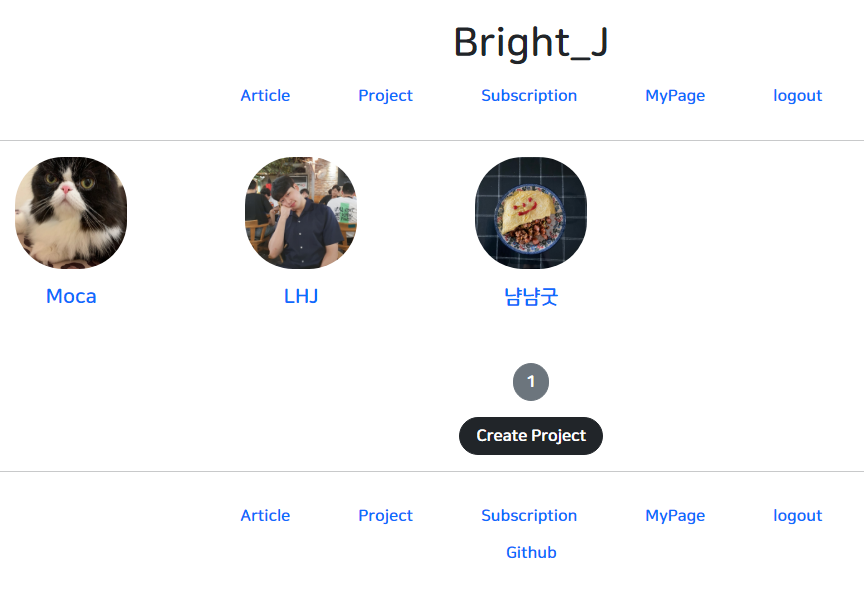Open the Subscription link in the footer
864x601 pixels.
click(529, 515)
